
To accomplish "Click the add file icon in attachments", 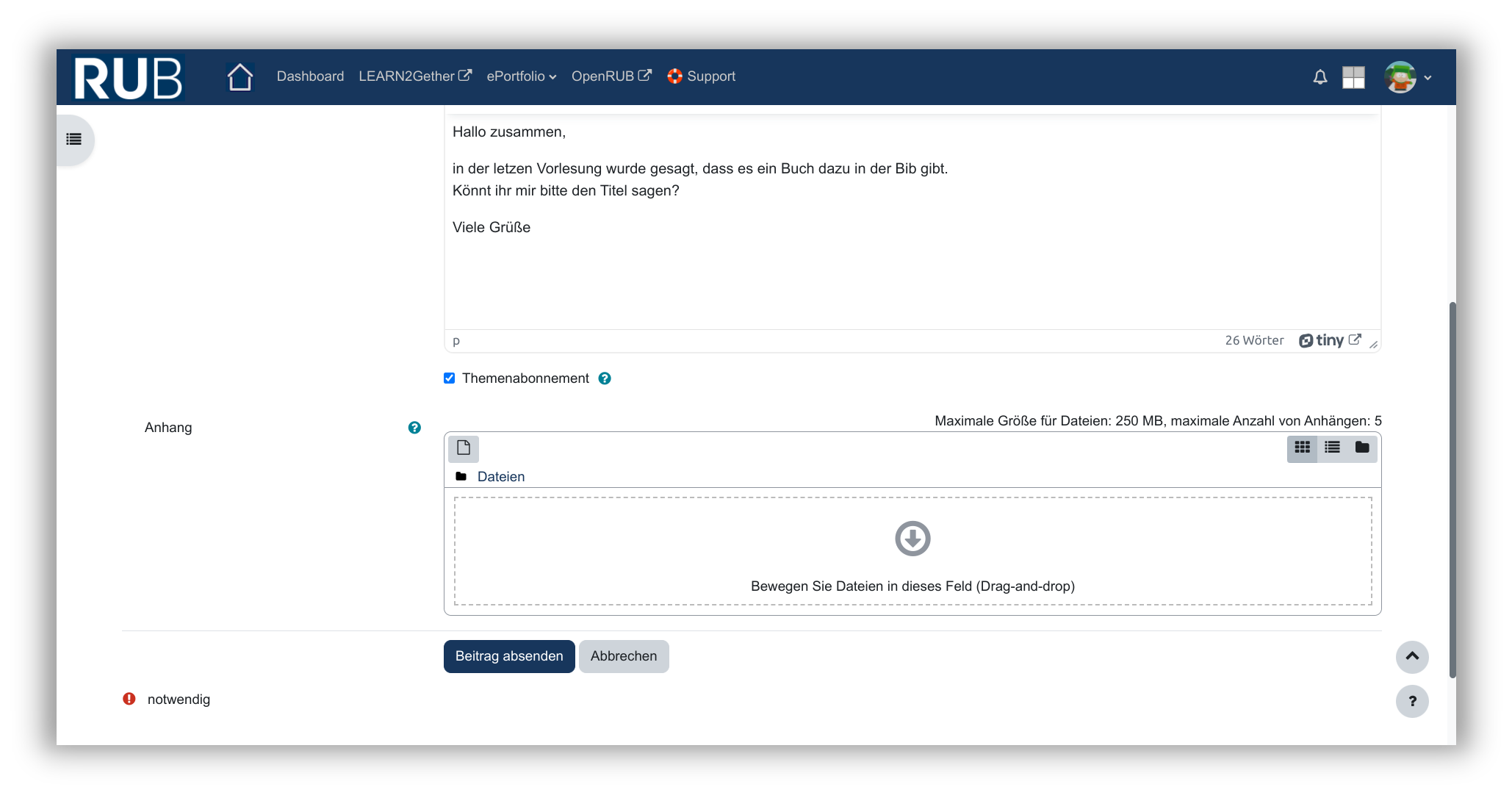I will (x=464, y=447).
